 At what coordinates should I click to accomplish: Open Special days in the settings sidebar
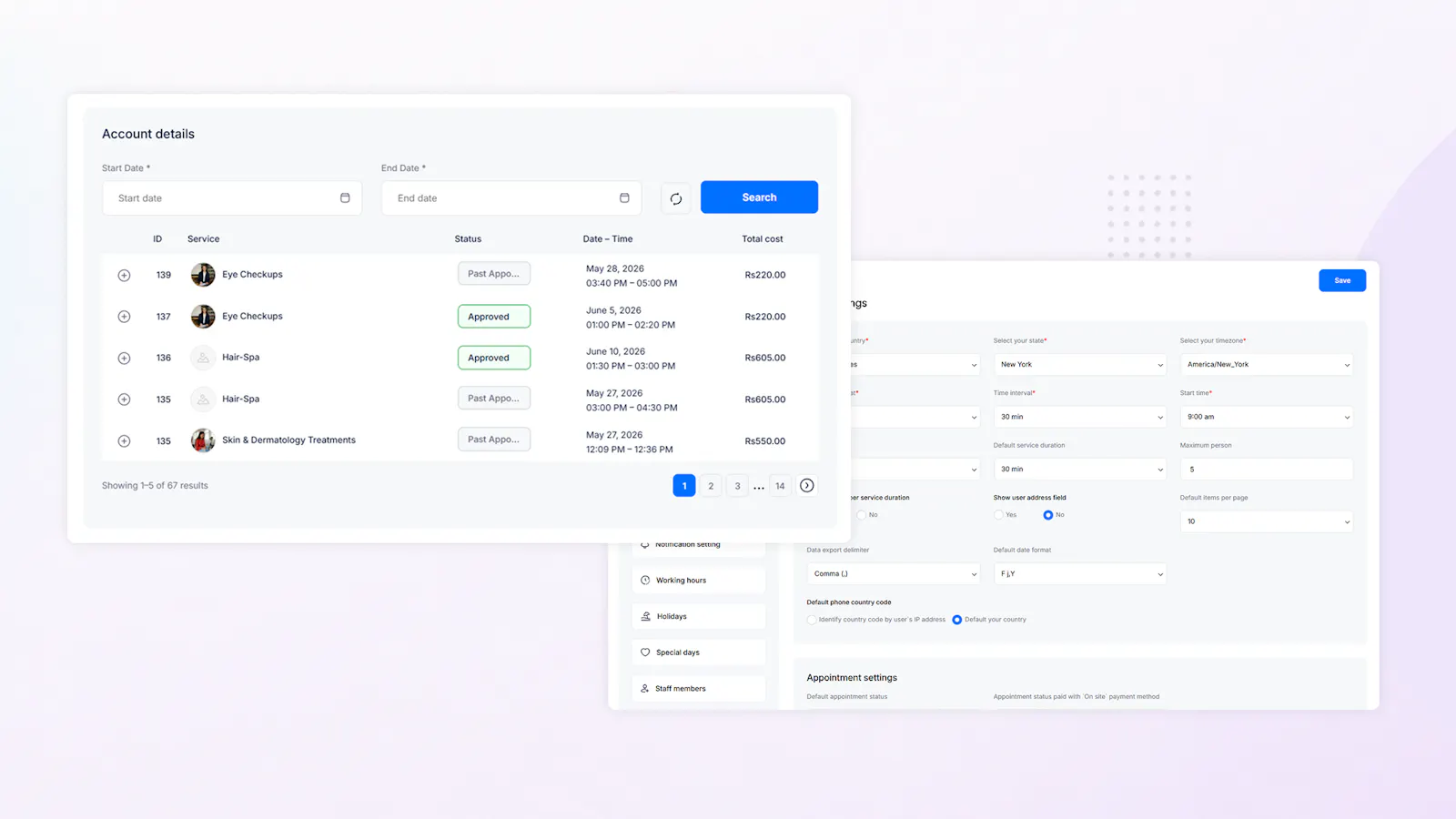[699, 652]
